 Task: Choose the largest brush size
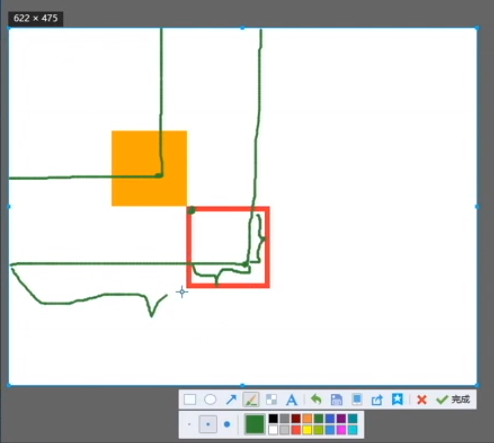[227, 424]
